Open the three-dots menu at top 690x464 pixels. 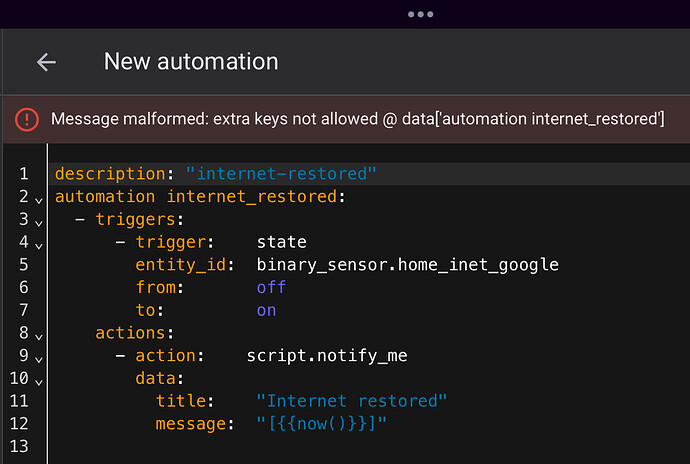[420, 15]
